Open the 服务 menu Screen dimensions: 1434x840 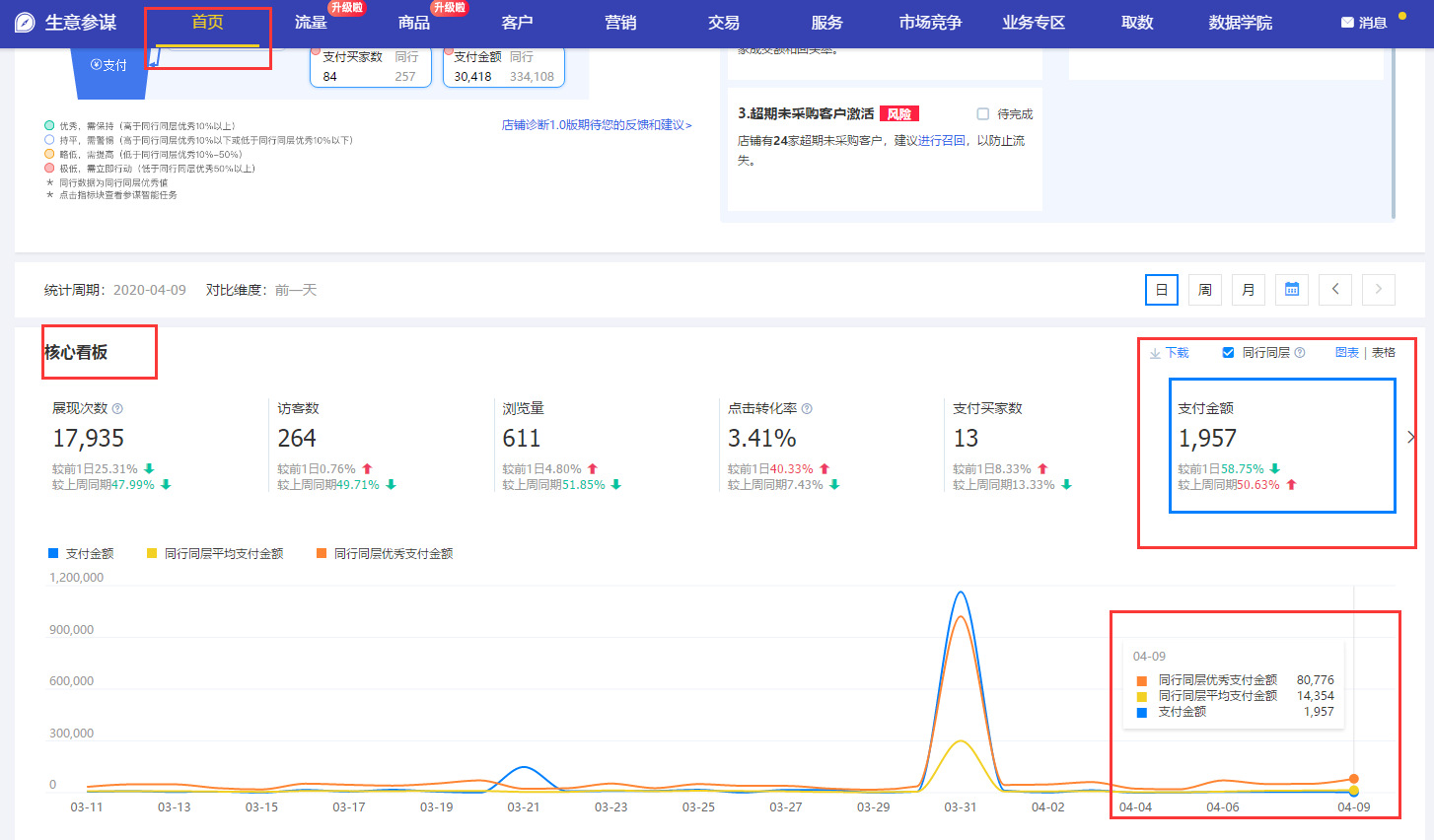(x=826, y=23)
